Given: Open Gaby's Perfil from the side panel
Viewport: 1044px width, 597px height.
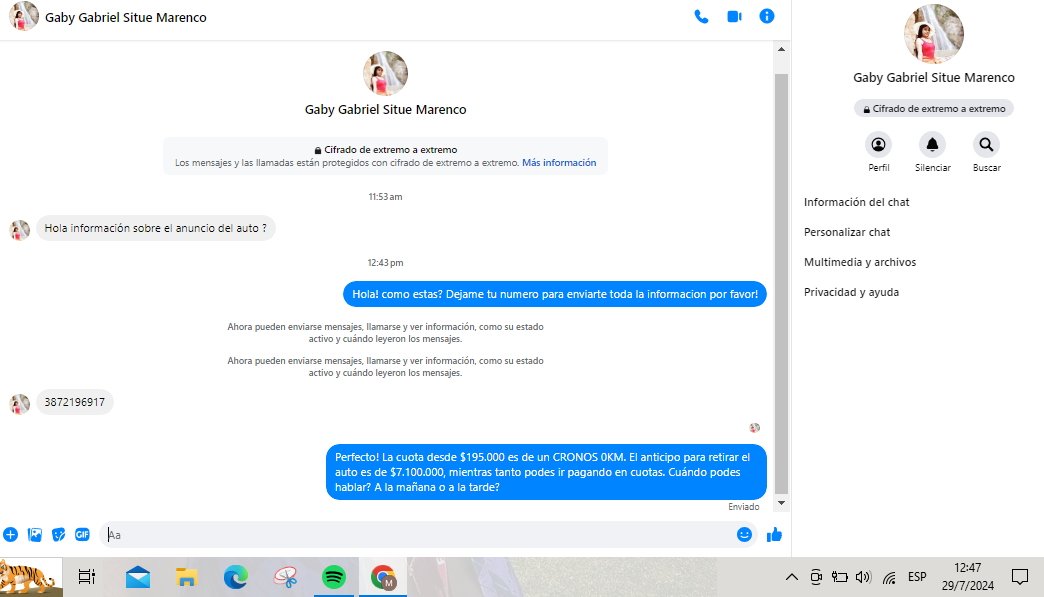Looking at the screenshot, I should pyautogui.click(x=878, y=145).
